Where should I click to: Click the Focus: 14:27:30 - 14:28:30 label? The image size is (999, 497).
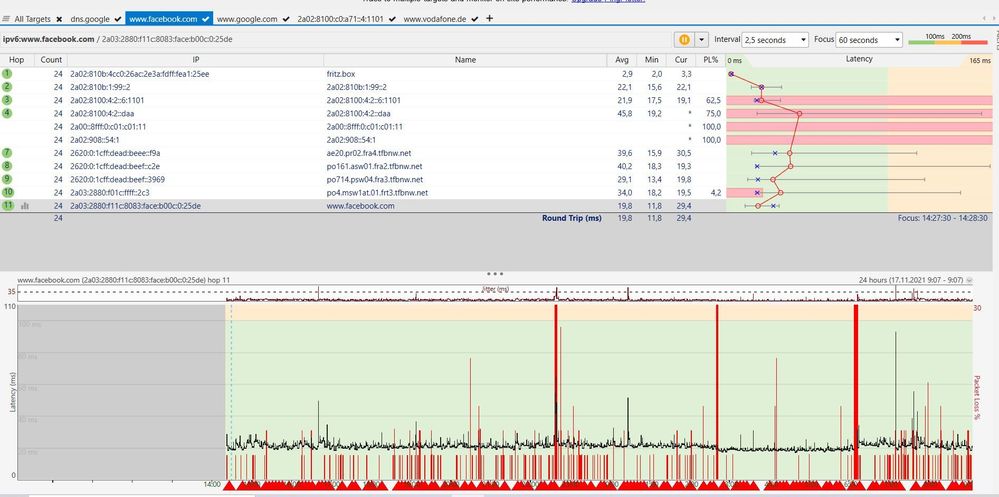point(942,218)
